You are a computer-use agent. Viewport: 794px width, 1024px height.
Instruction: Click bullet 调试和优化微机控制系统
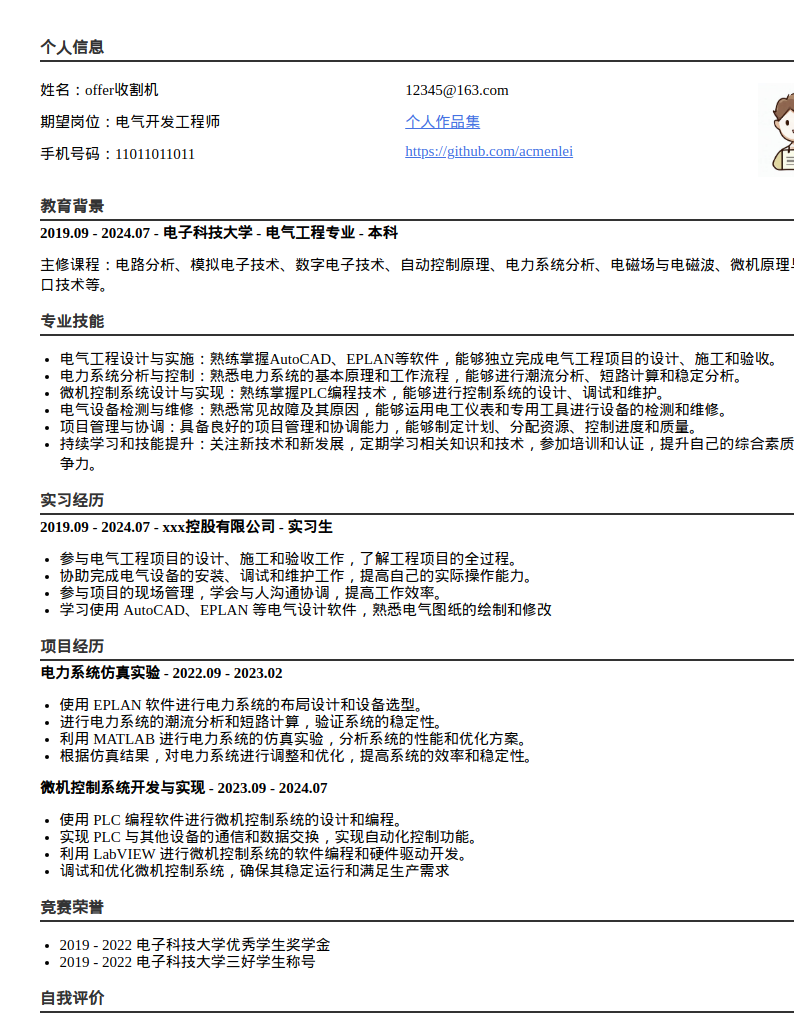click(x=255, y=871)
